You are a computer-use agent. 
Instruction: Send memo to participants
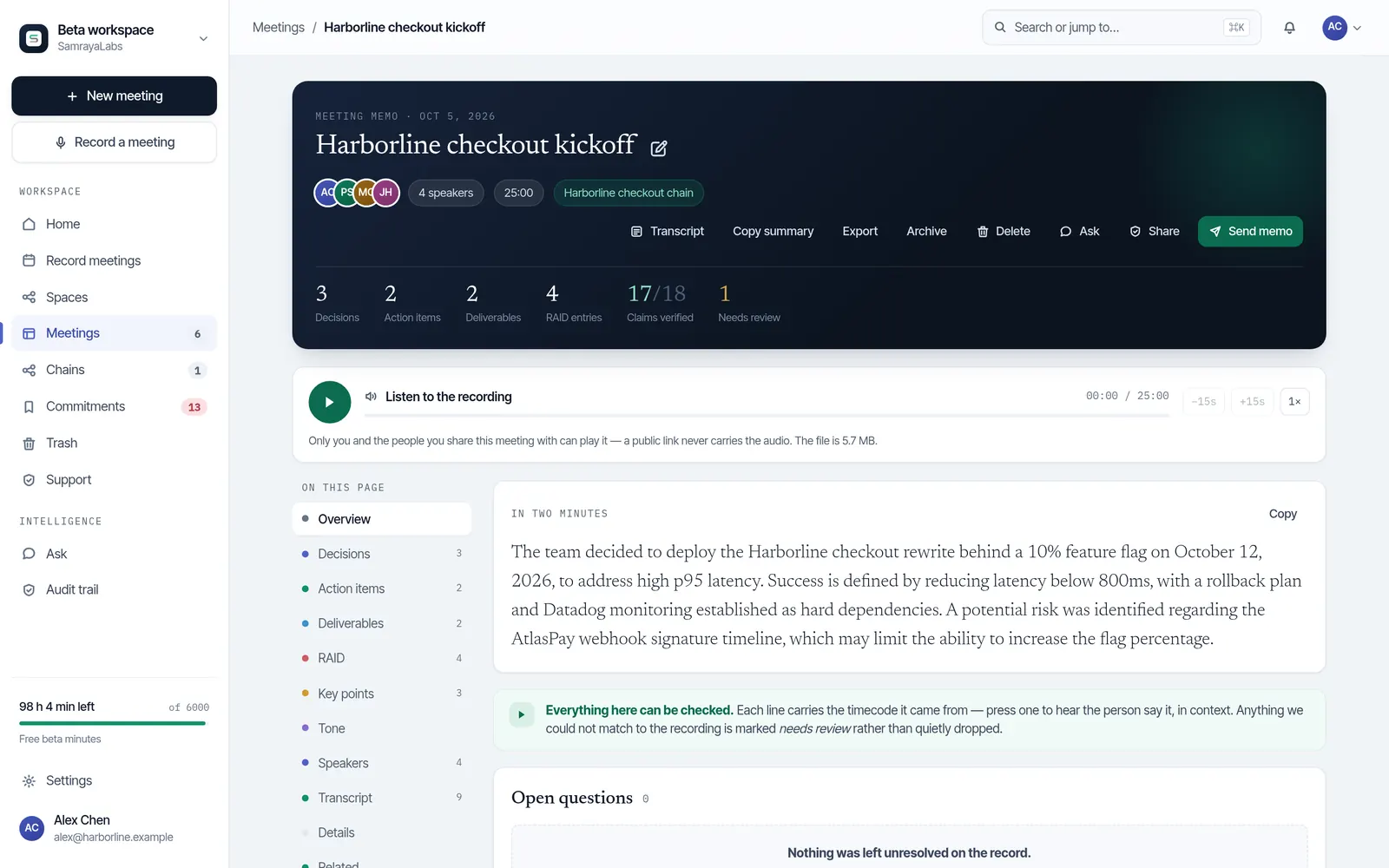(1250, 231)
